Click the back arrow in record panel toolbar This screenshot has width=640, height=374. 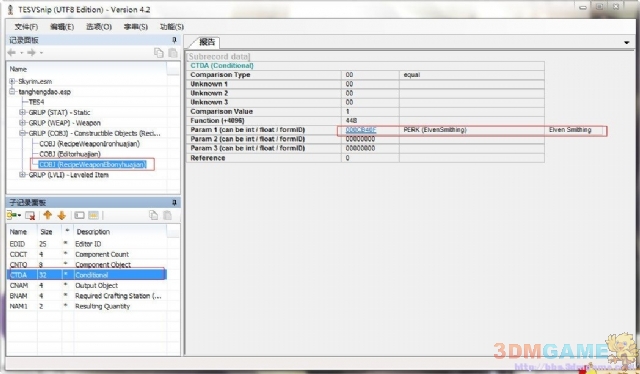pos(12,52)
